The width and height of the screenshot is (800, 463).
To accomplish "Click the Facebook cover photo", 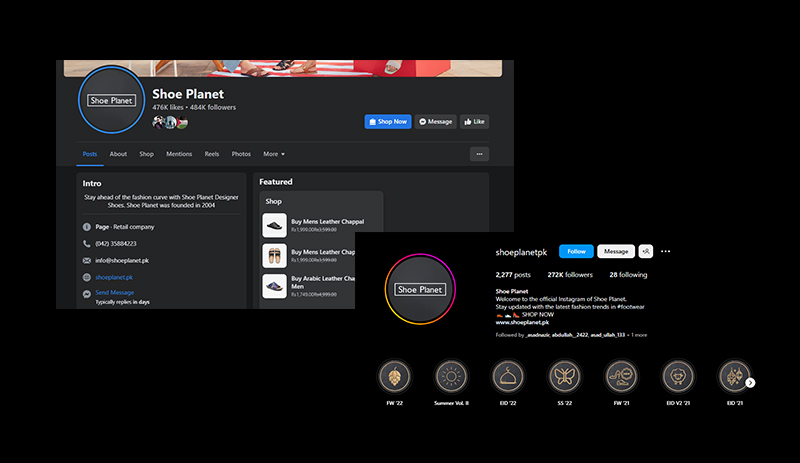I will [283, 68].
